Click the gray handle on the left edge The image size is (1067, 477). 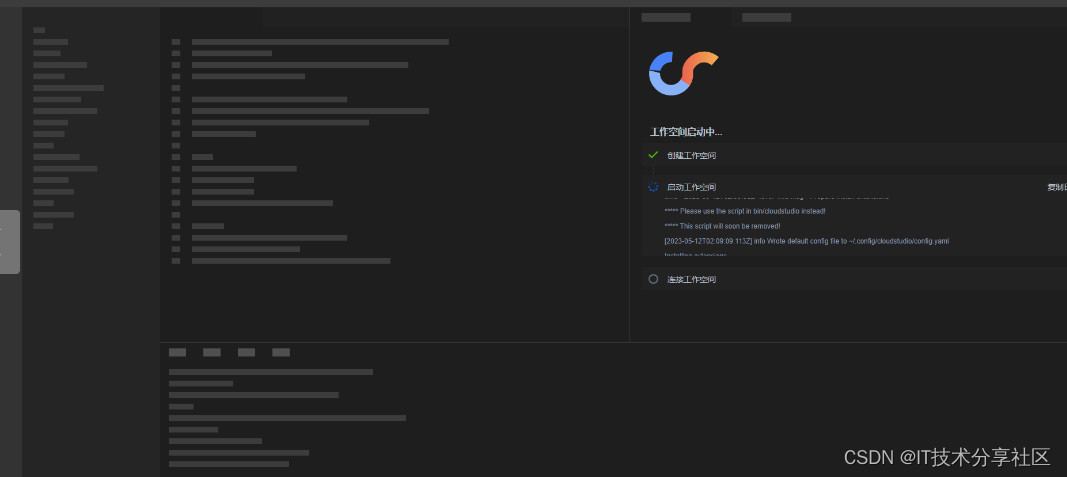(x=10, y=242)
